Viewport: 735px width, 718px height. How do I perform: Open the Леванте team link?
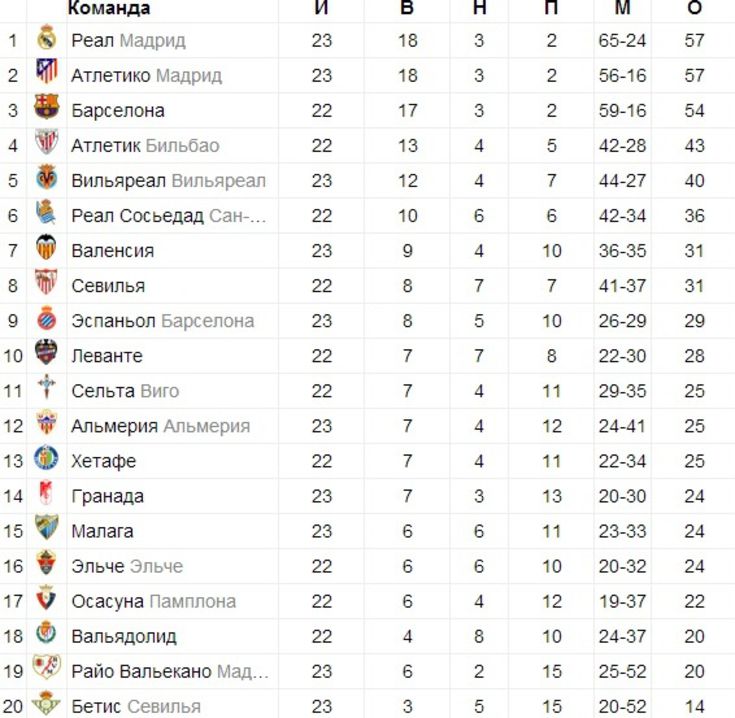coord(107,356)
